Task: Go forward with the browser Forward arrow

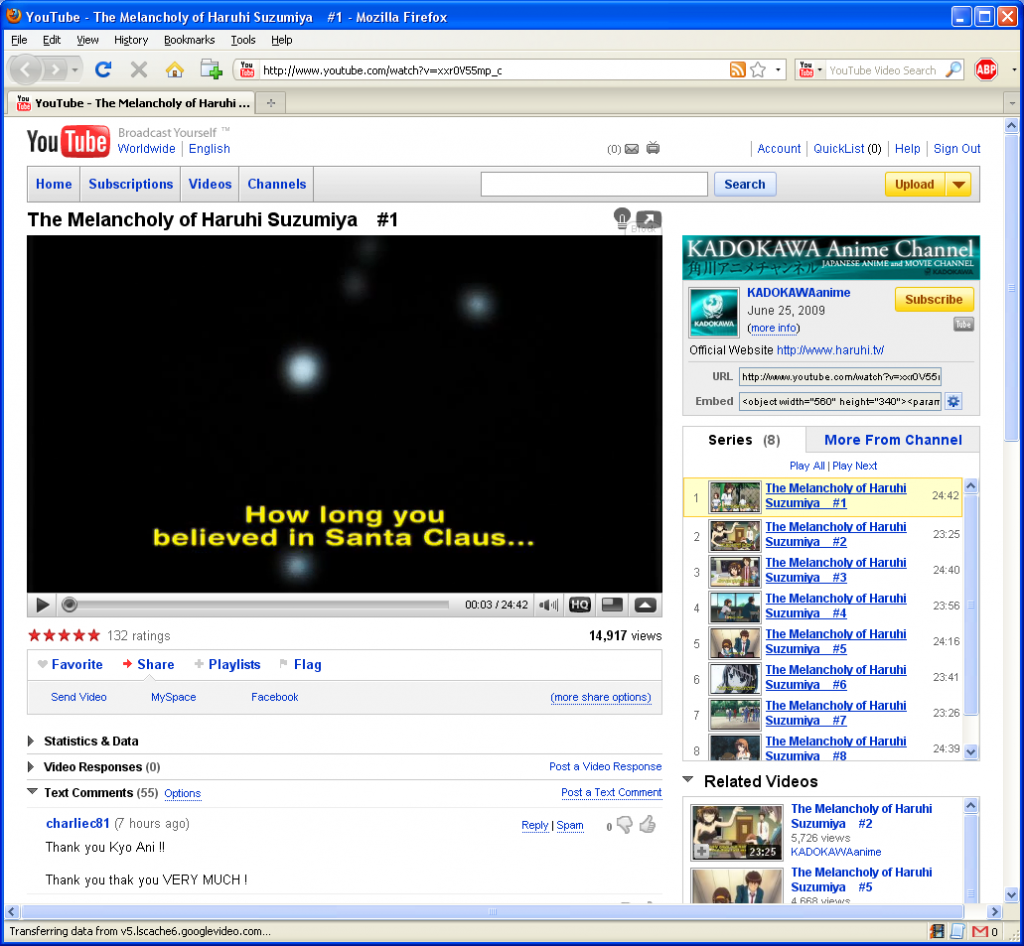Action: click(x=55, y=69)
